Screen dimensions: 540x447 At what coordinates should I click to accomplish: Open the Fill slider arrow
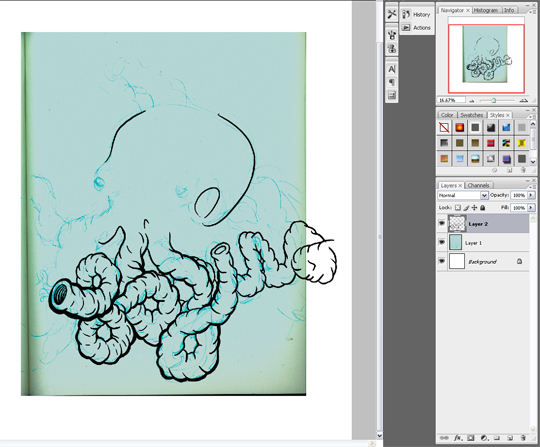(x=531, y=208)
